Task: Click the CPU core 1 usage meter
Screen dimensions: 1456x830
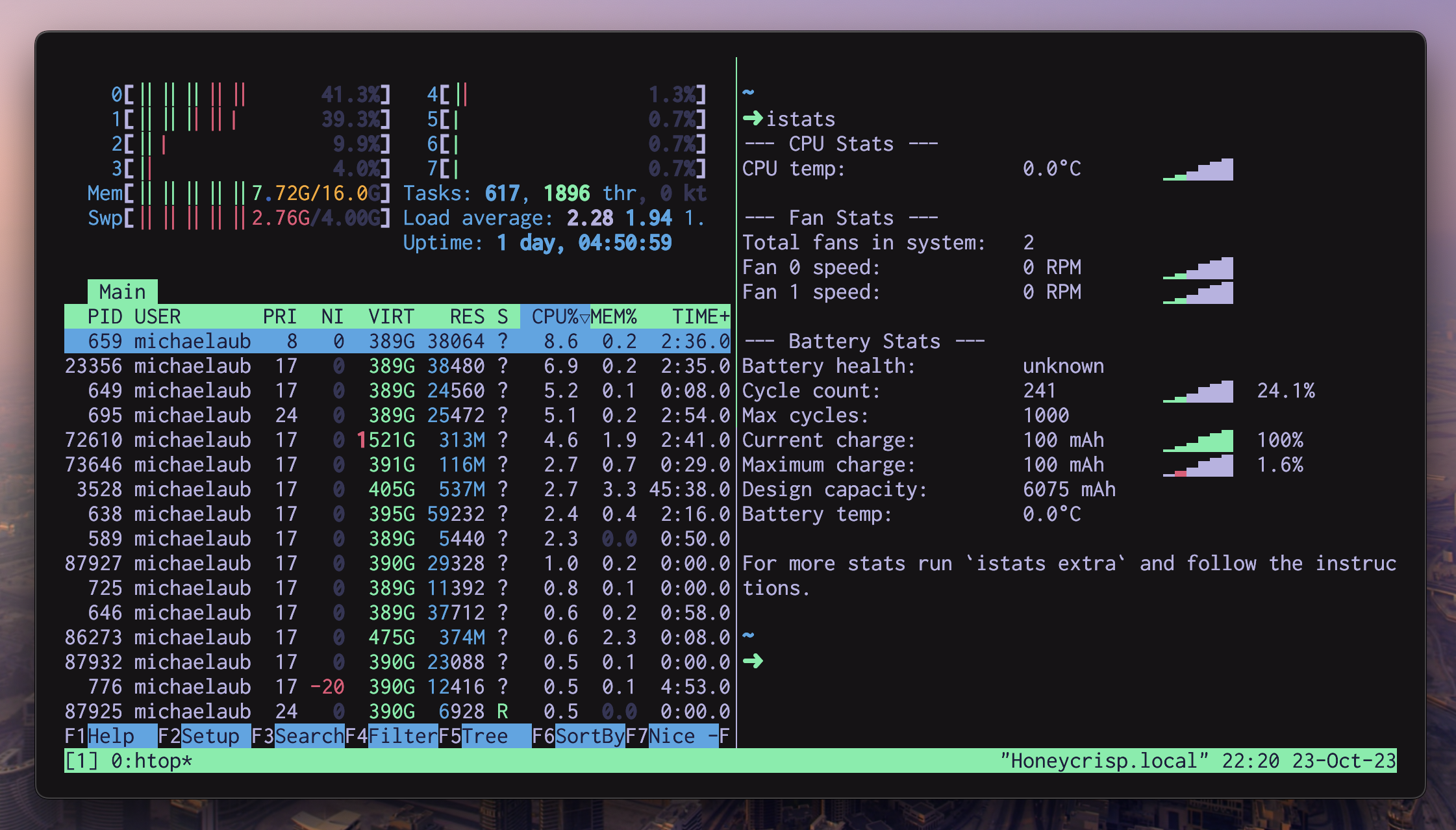Action: (251, 119)
